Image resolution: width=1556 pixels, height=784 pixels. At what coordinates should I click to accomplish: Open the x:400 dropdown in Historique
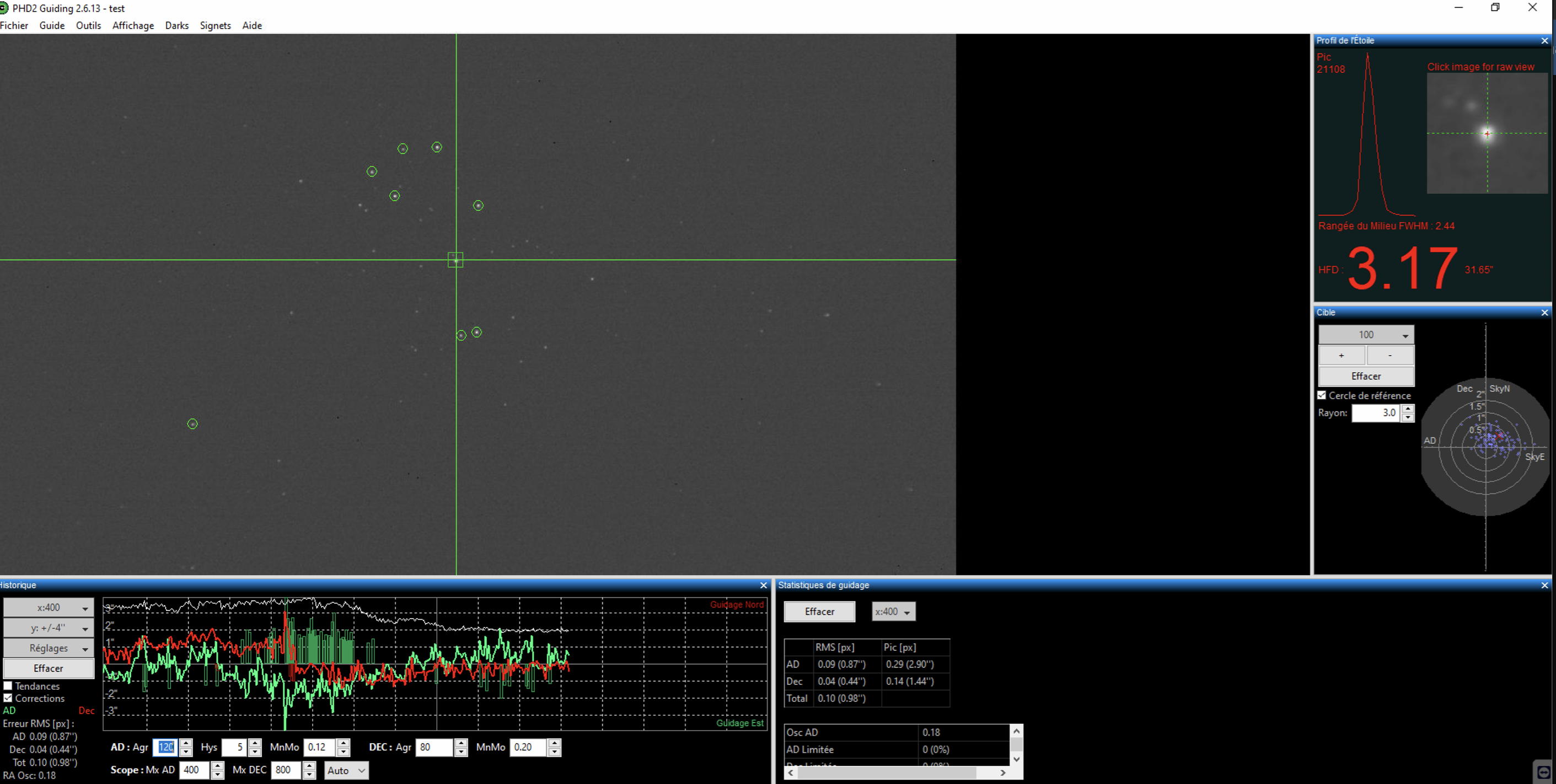coord(49,608)
